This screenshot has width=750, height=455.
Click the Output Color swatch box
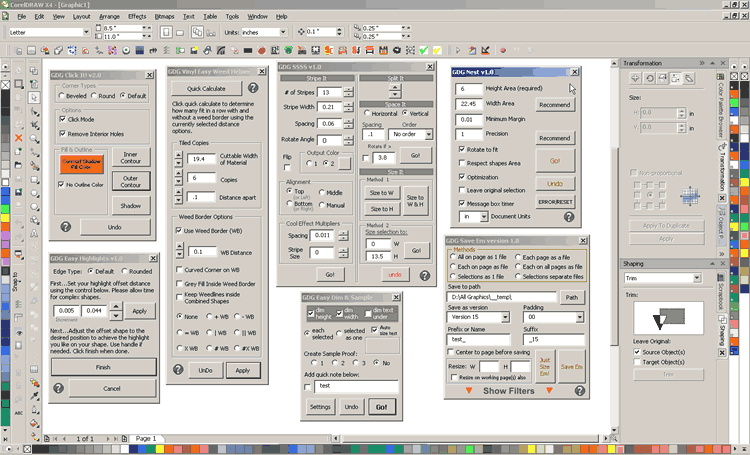pyautogui.click(x=344, y=164)
